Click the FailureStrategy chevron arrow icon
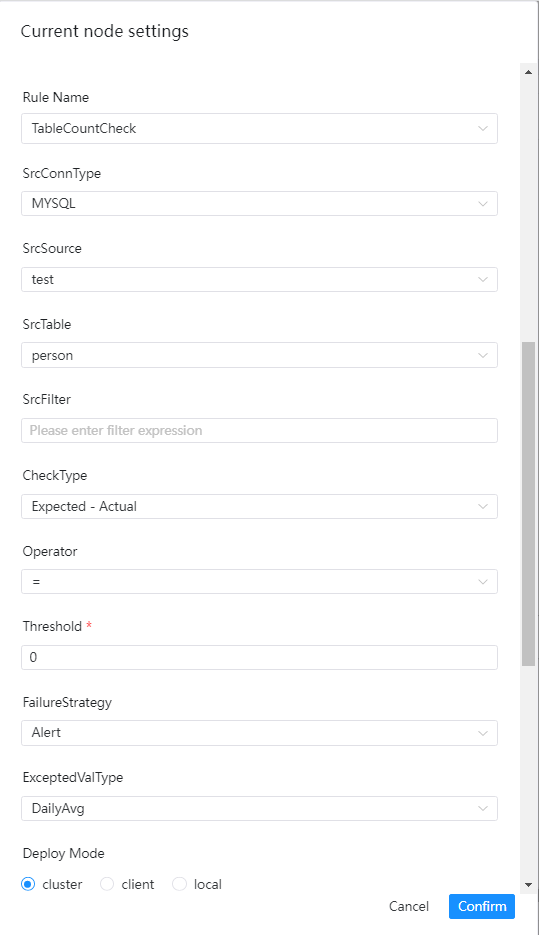The image size is (539, 935). coord(483,733)
